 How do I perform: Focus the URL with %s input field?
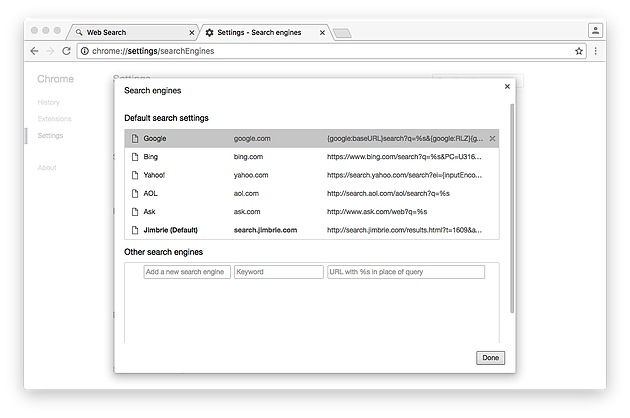coord(406,272)
